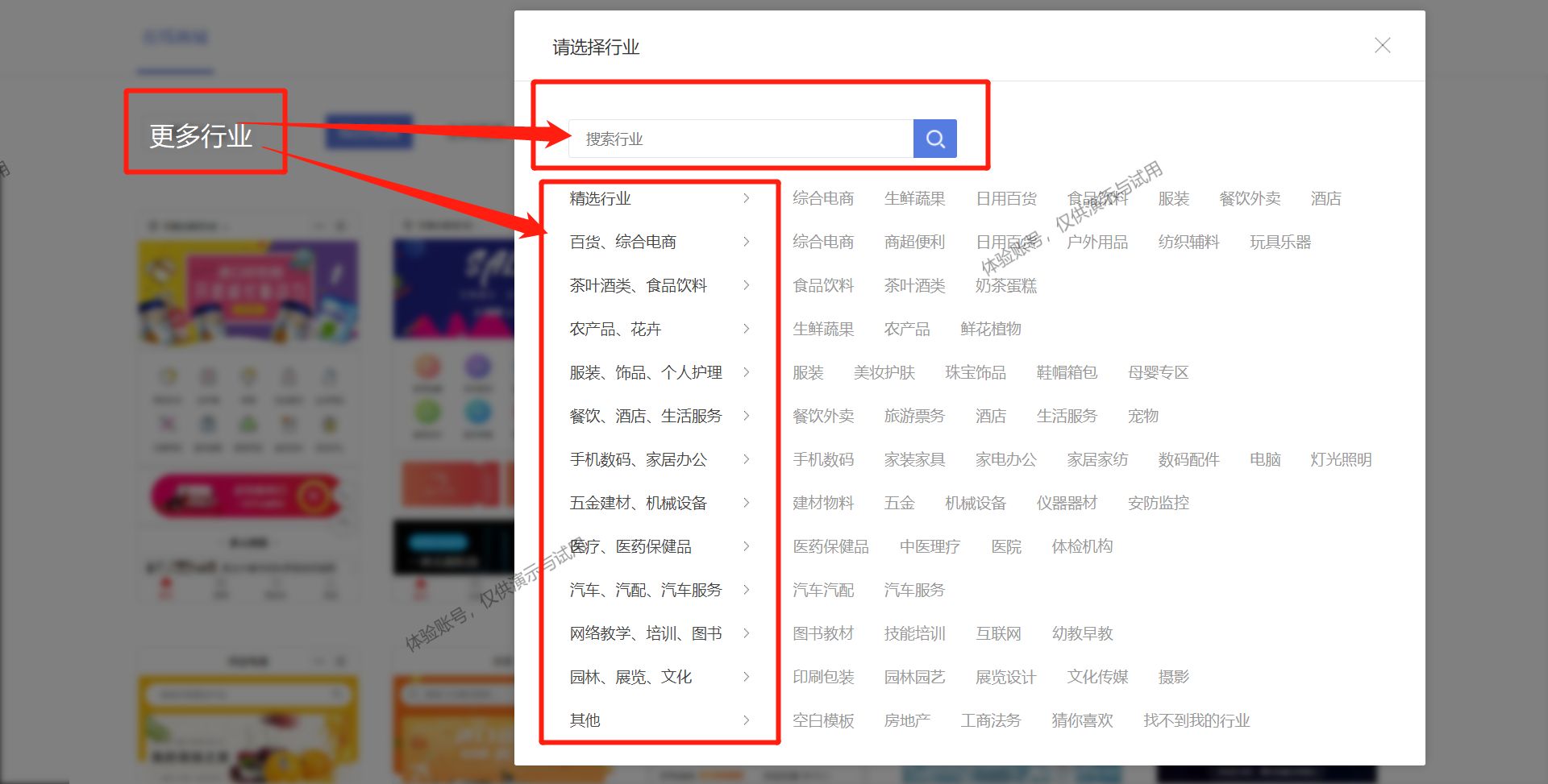Select the 奶茶蛋糕 industry
1548x784 pixels.
pyautogui.click(x=1005, y=285)
